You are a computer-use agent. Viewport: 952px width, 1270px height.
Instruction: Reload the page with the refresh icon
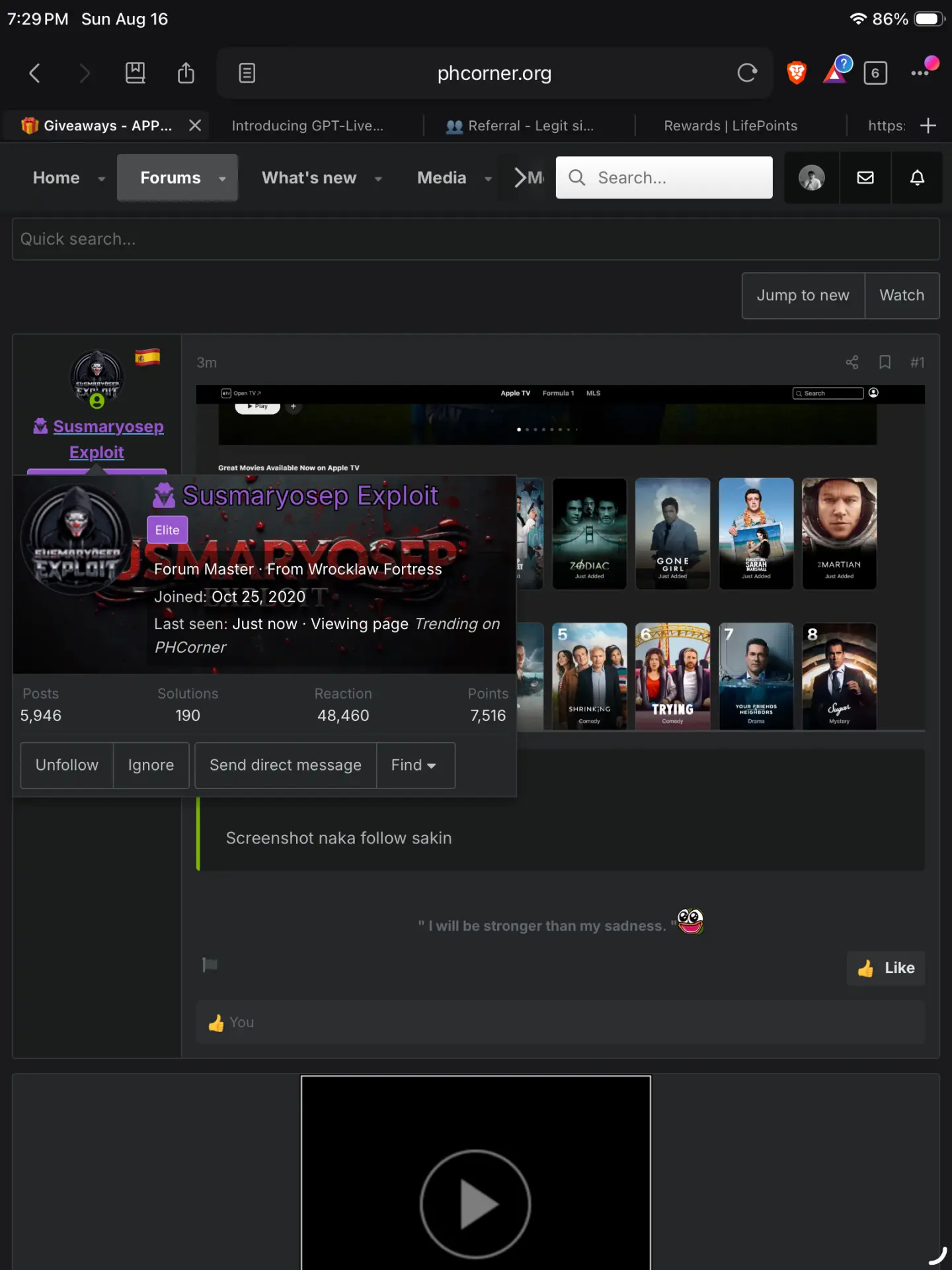[x=747, y=73]
